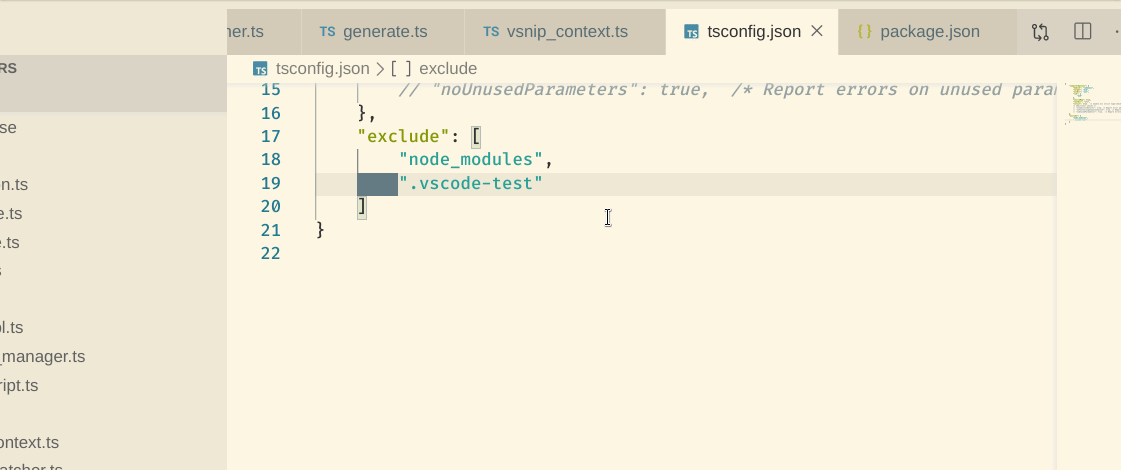Open the vsnip_context.ts tab

(567, 32)
